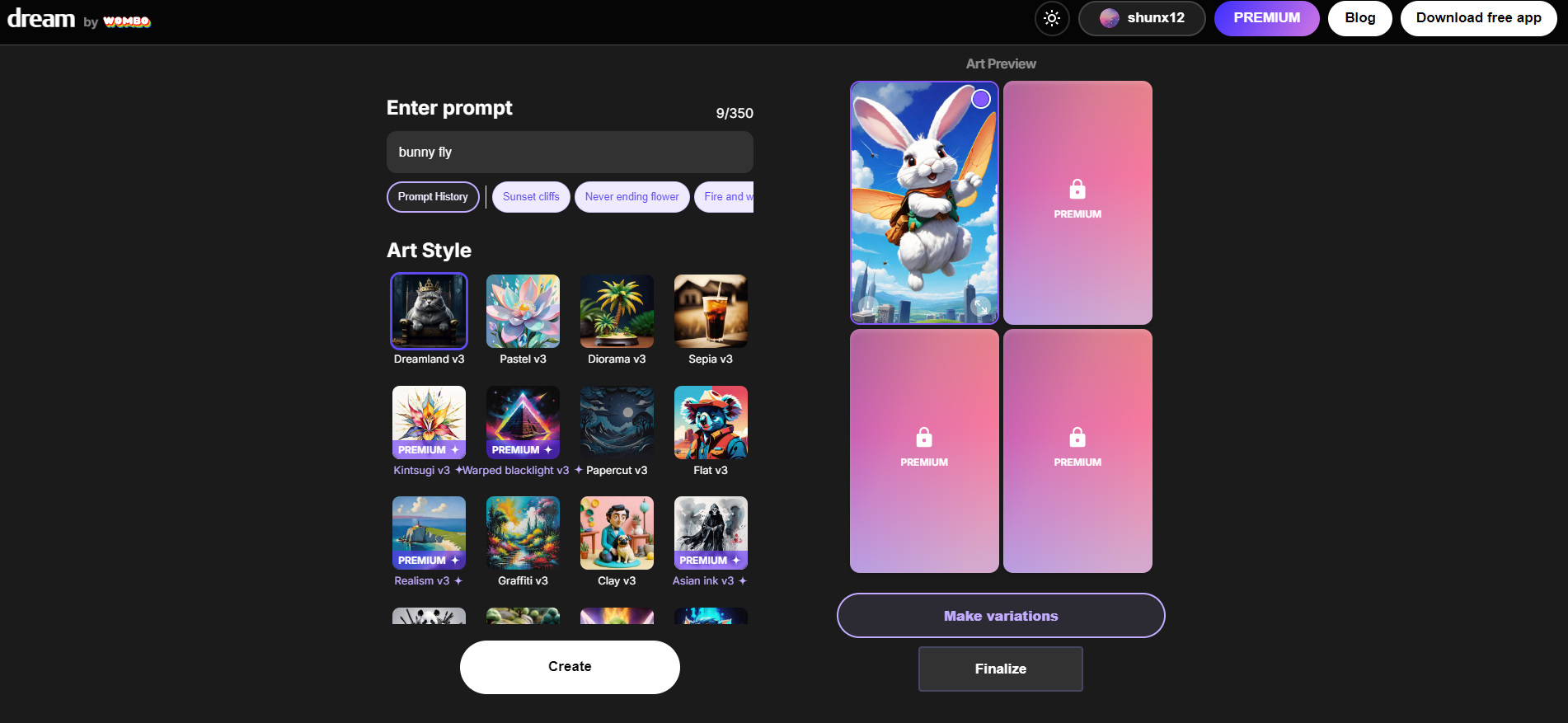The height and width of the screenshot is (723, 1568).
Task: Select the Dreamland v3 art style
Action: tap(429, 312)
